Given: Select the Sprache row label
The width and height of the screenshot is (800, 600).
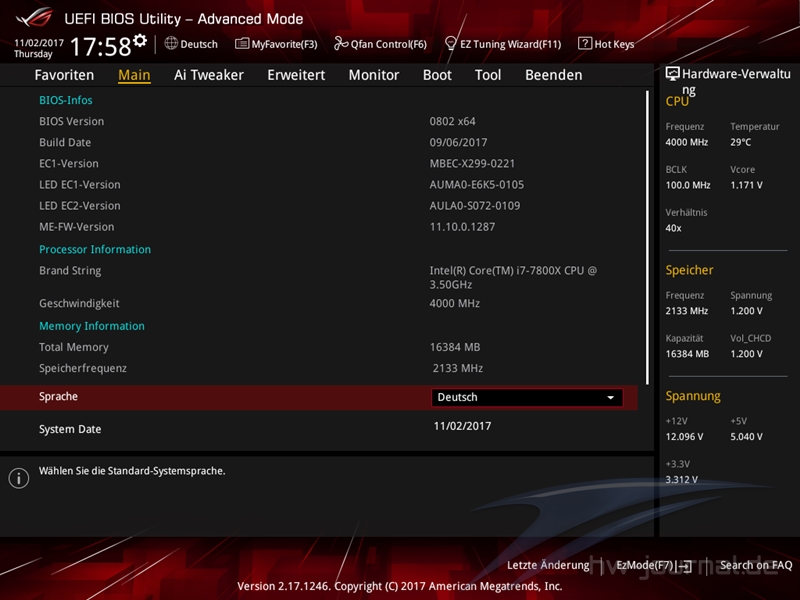Looking at the screenshot, I should pyautogui.click(x=58, y=396).
